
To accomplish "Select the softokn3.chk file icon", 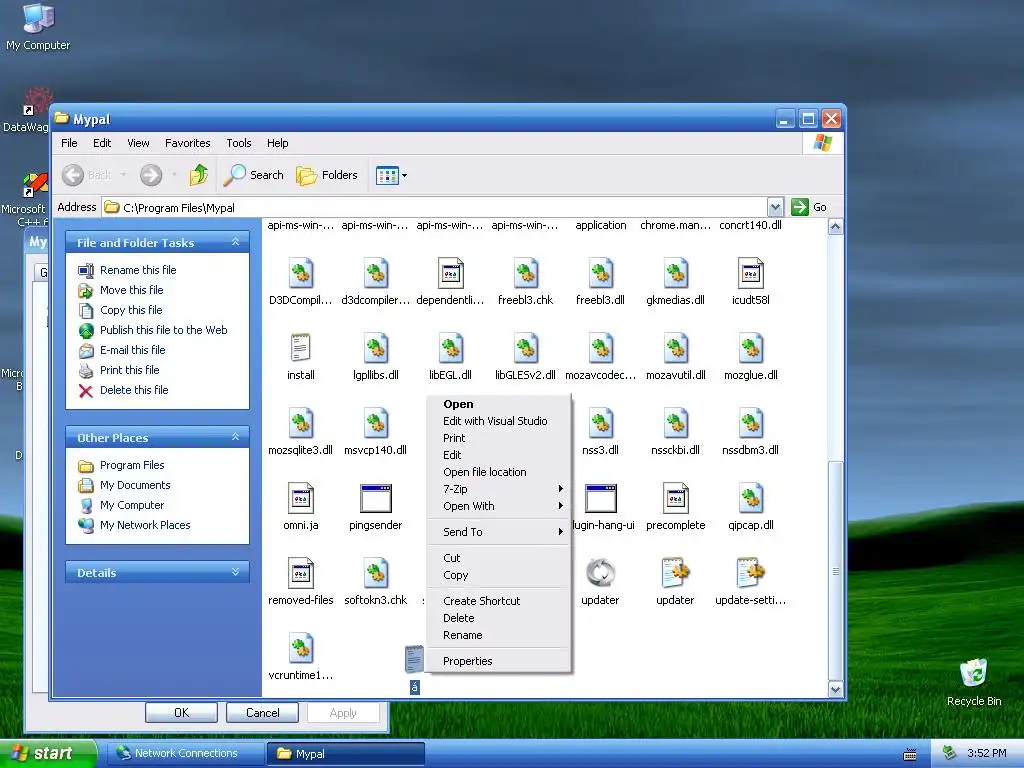I will pos(376,573).
